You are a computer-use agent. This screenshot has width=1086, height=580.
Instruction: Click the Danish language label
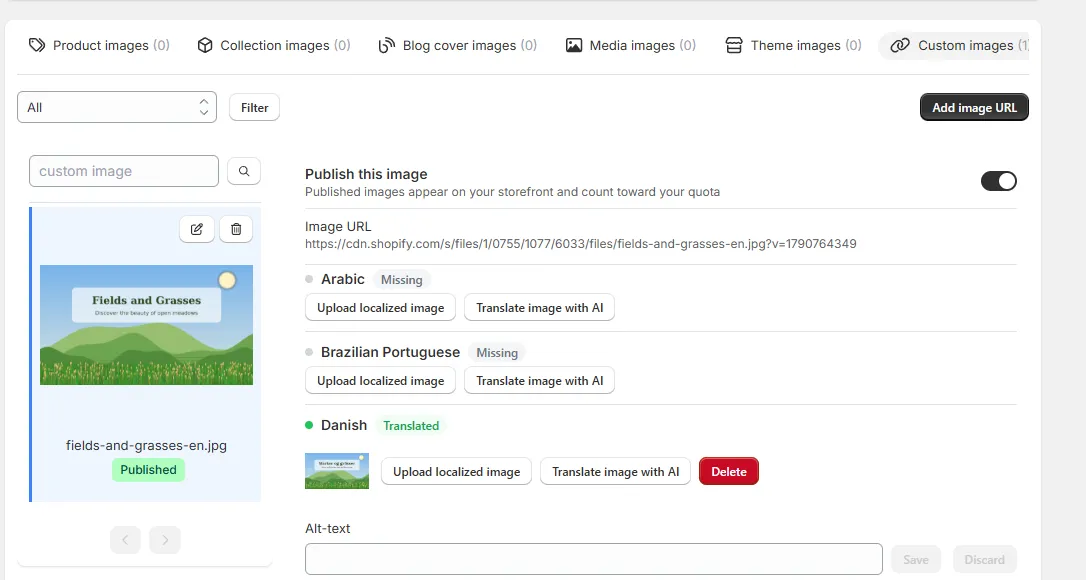click(x=344, y=425)
